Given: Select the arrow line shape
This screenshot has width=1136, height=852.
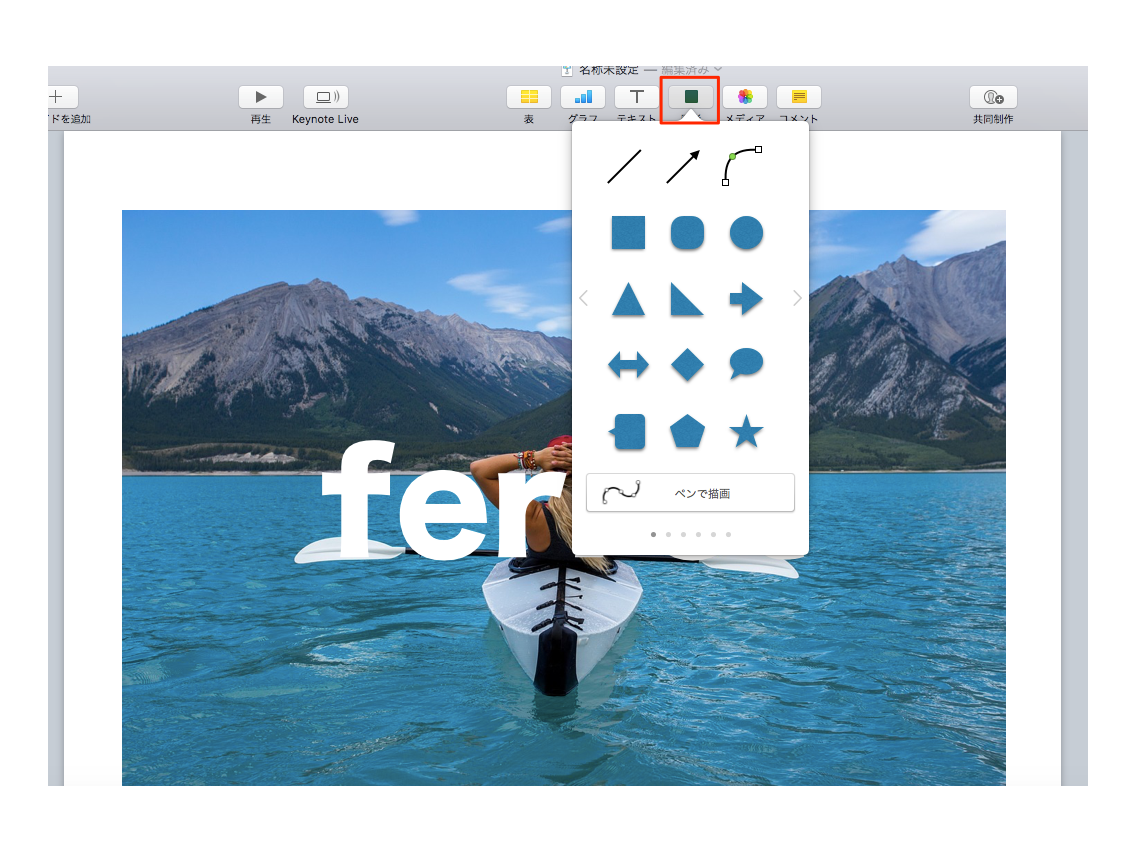Looking at the screenshot, I should coord(683,167).
